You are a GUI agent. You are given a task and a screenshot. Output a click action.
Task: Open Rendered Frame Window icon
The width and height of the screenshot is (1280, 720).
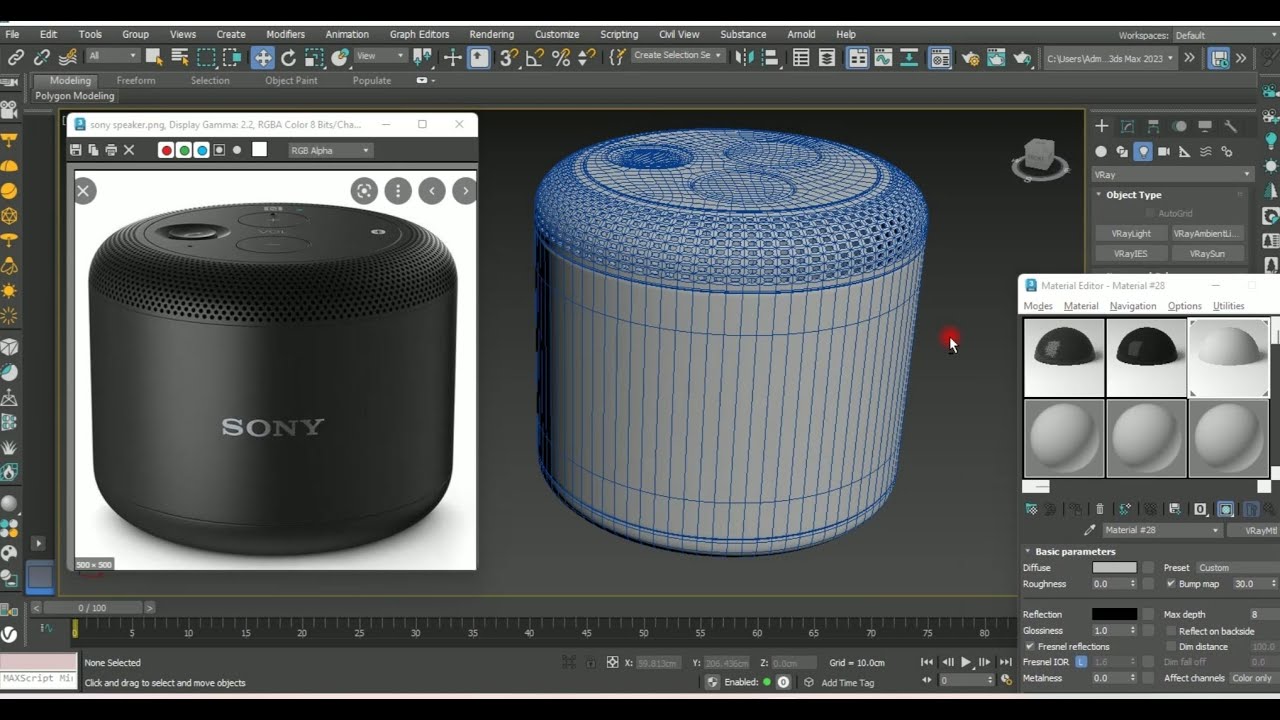click(x=996, y=58)
